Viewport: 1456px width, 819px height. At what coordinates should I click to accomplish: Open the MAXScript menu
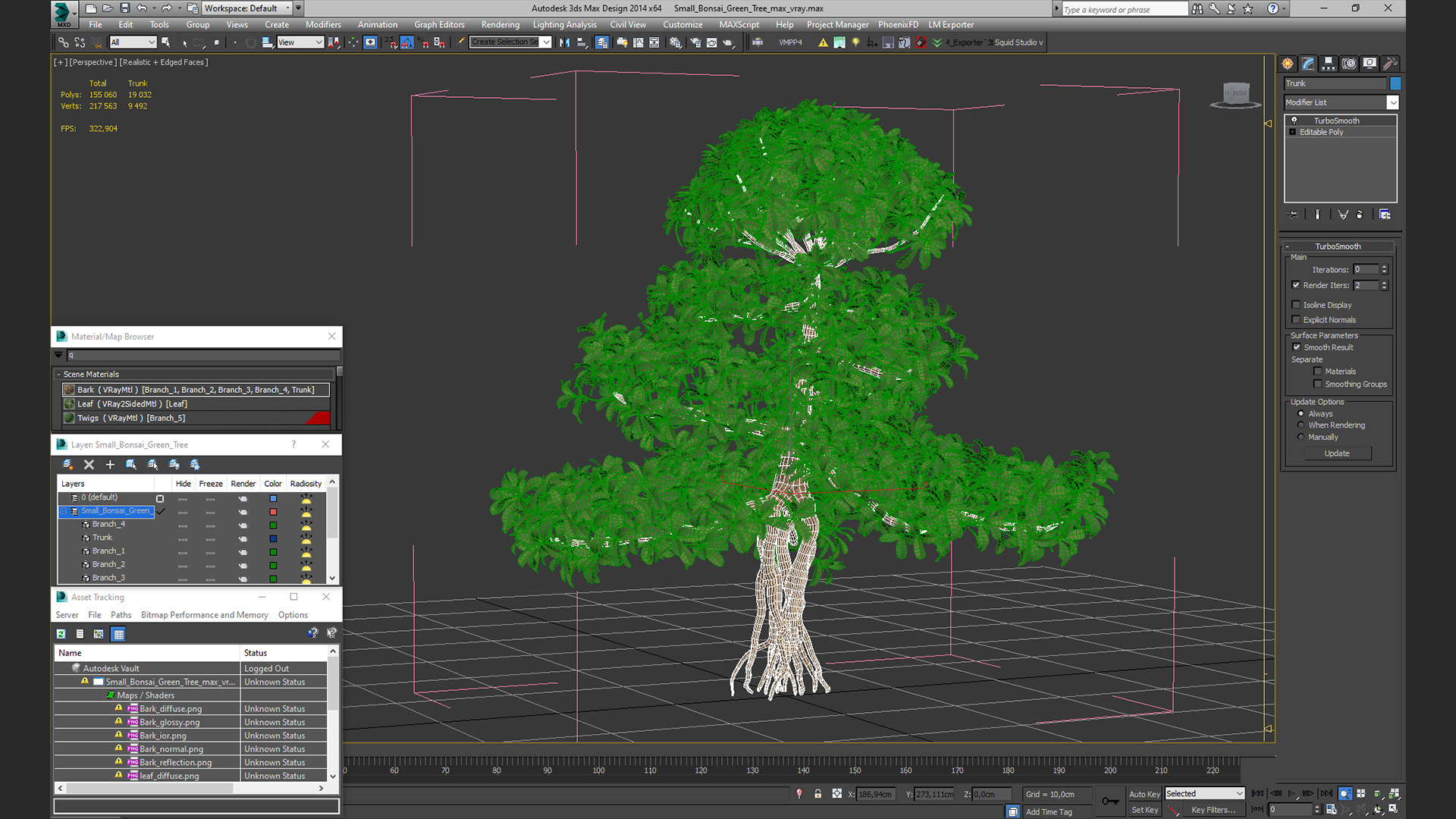(739, 24)
